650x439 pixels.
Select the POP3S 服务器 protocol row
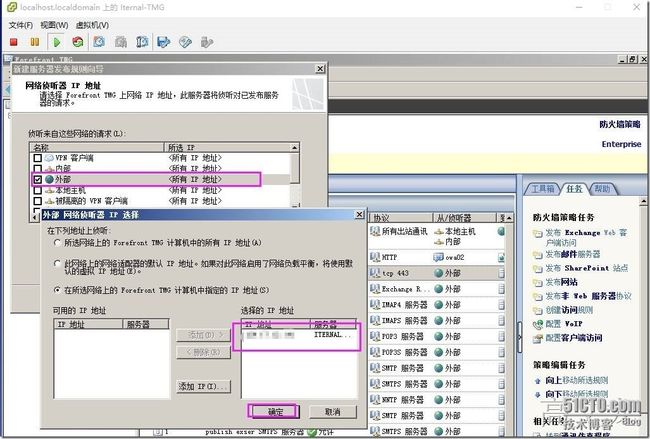(437, 352)
